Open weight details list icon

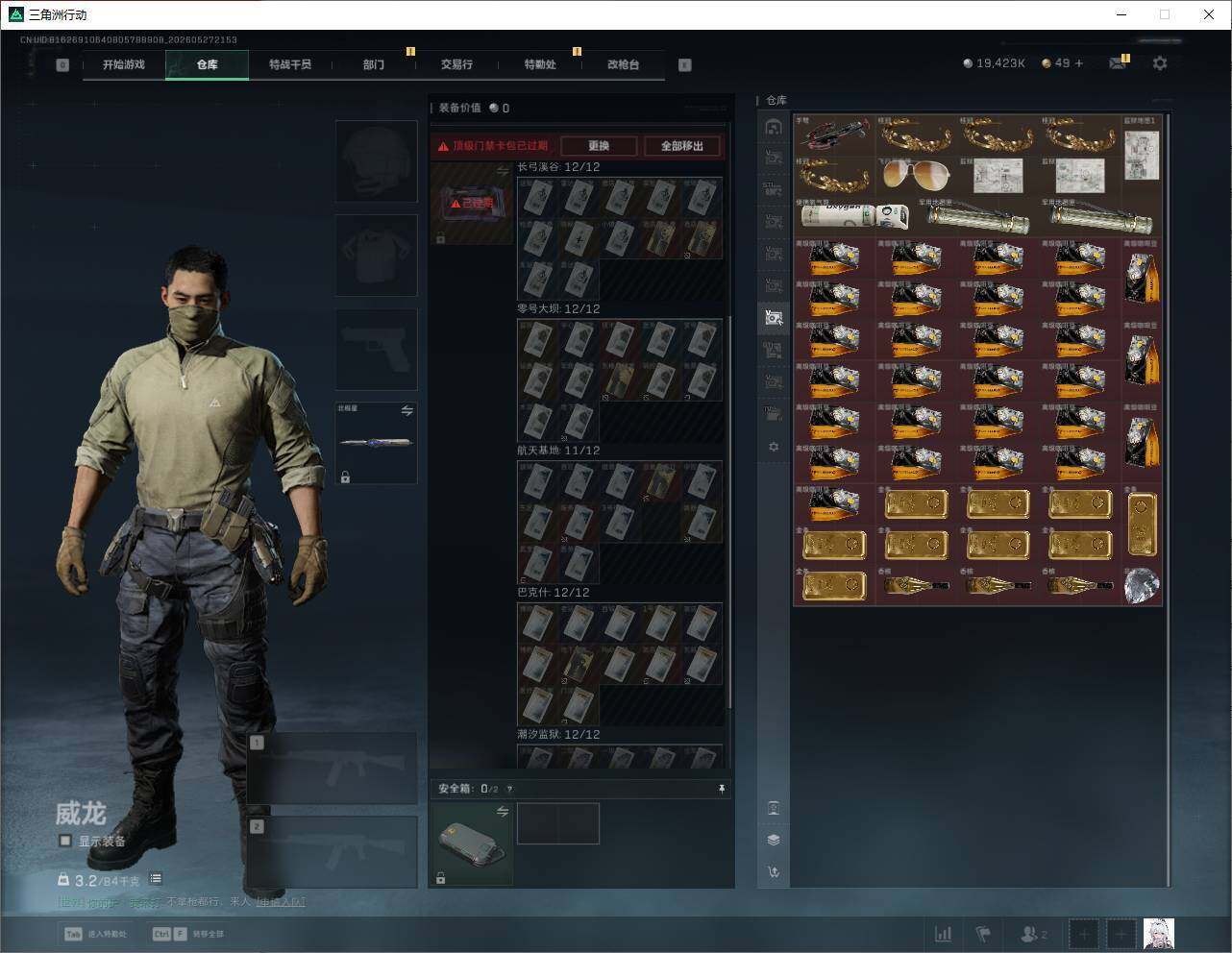click(x=156, y=879)
